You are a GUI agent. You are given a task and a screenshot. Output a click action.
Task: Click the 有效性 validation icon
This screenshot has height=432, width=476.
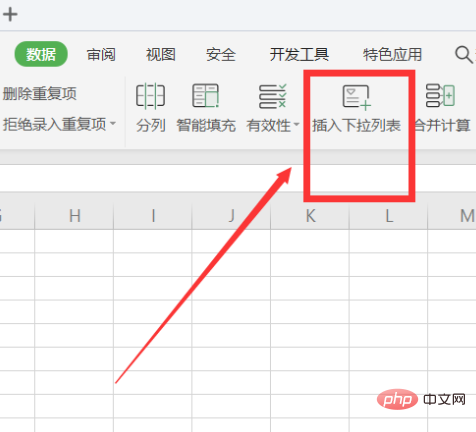point(273,96)
